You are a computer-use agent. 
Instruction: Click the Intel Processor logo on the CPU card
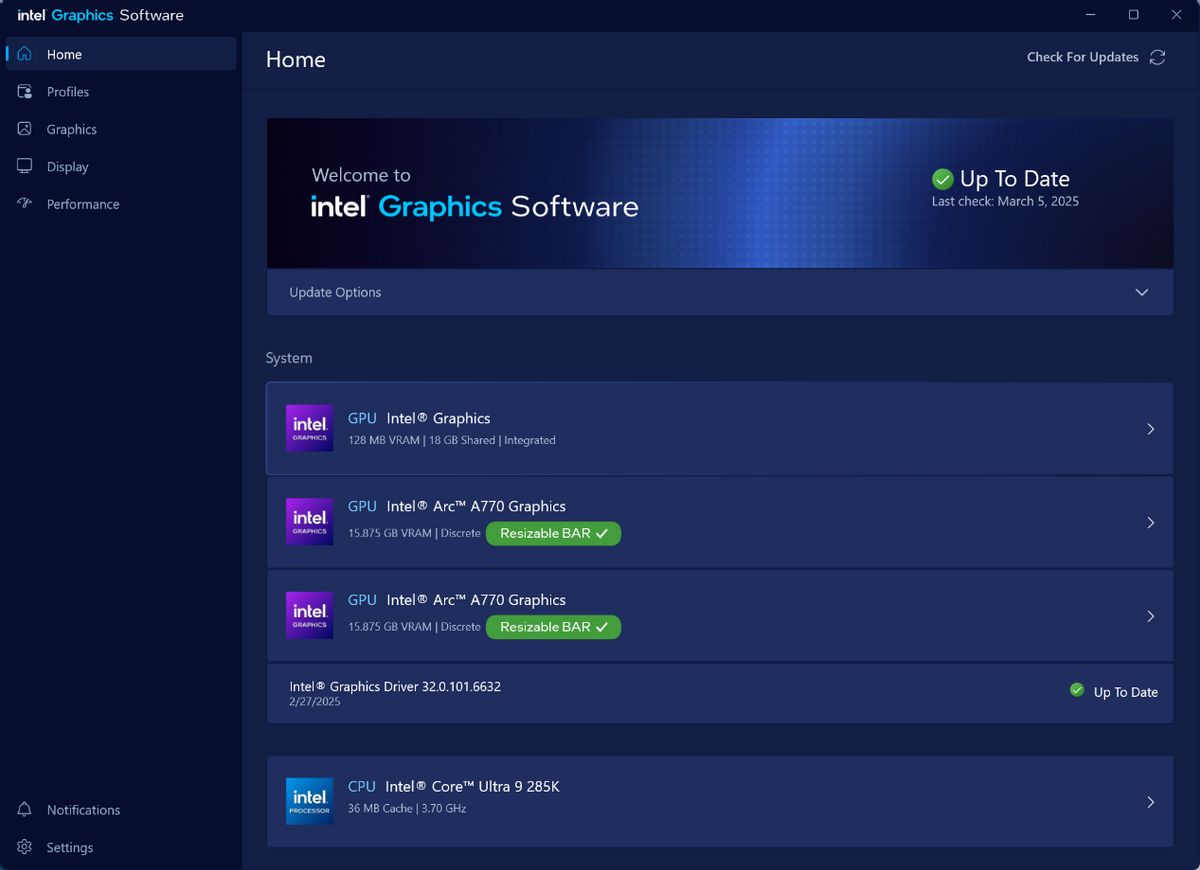click(310, 801)
